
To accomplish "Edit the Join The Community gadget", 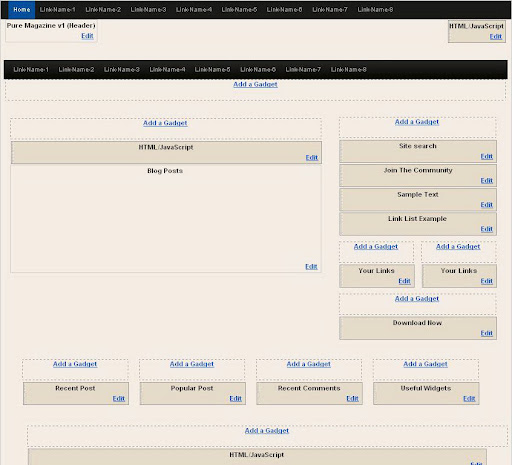I will [487, 181].
